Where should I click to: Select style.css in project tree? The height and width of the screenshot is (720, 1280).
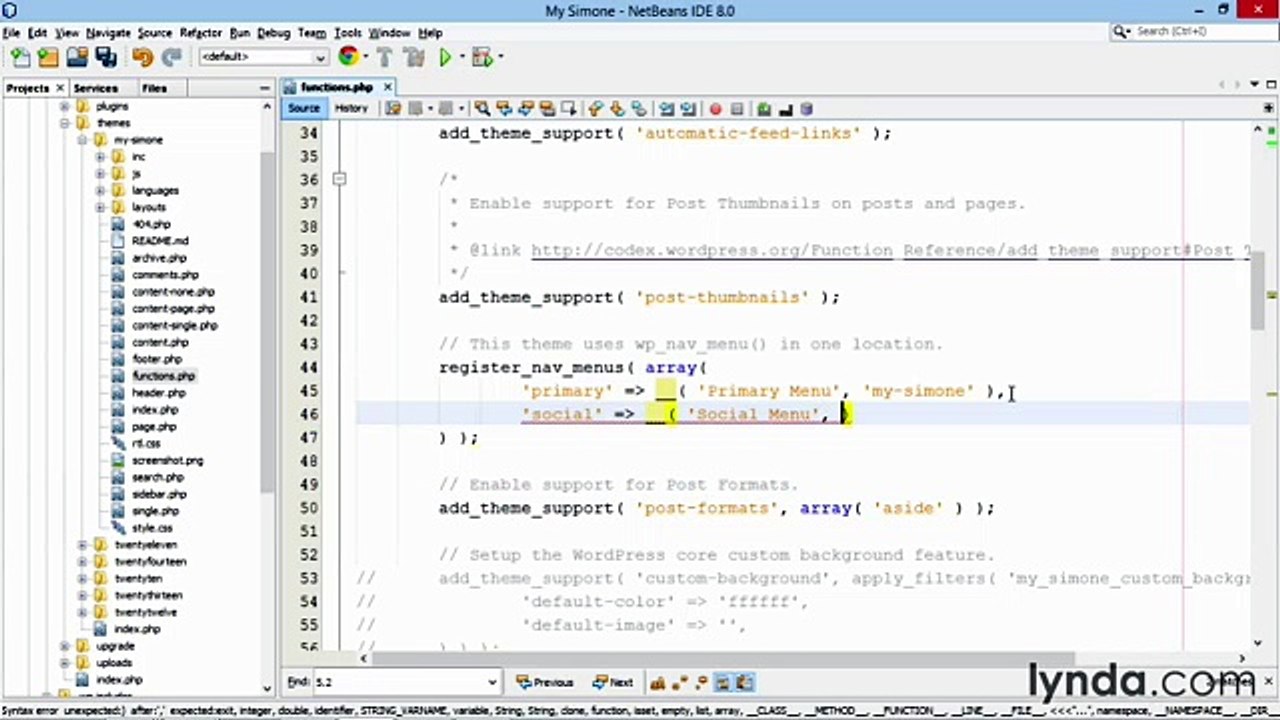[x=152, y=528]
